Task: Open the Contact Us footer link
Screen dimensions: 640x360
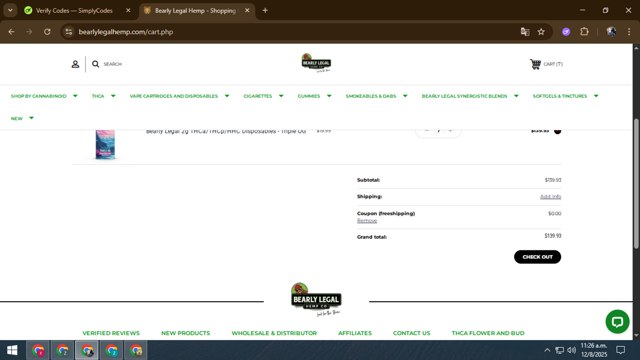Action: (x=411, y=333)
